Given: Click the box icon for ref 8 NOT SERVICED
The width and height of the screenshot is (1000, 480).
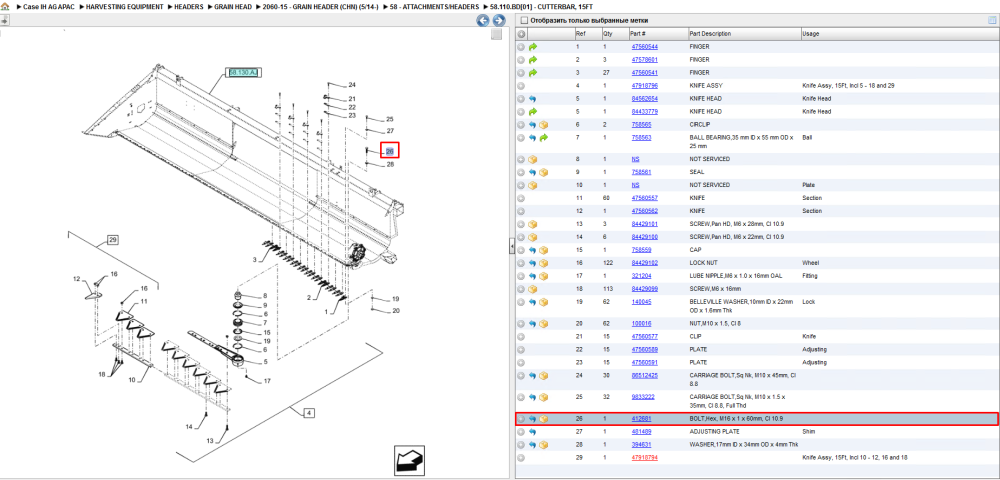Looking at the screenshot, I should (x=533, y=159).
